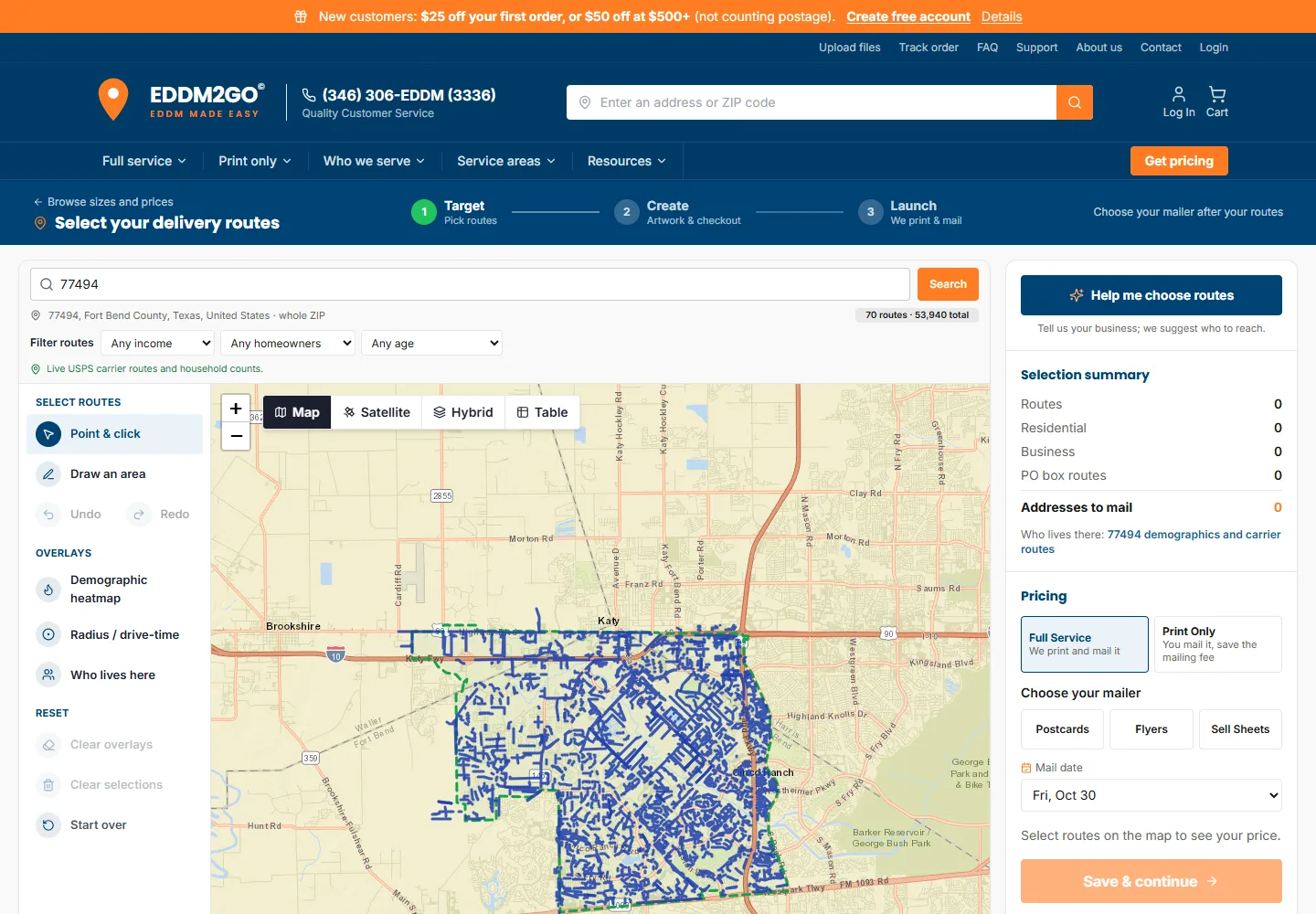Open the Create free account link
This screenshot has height=914, width=1316.
pyautogui.click(x=908, y=16)
